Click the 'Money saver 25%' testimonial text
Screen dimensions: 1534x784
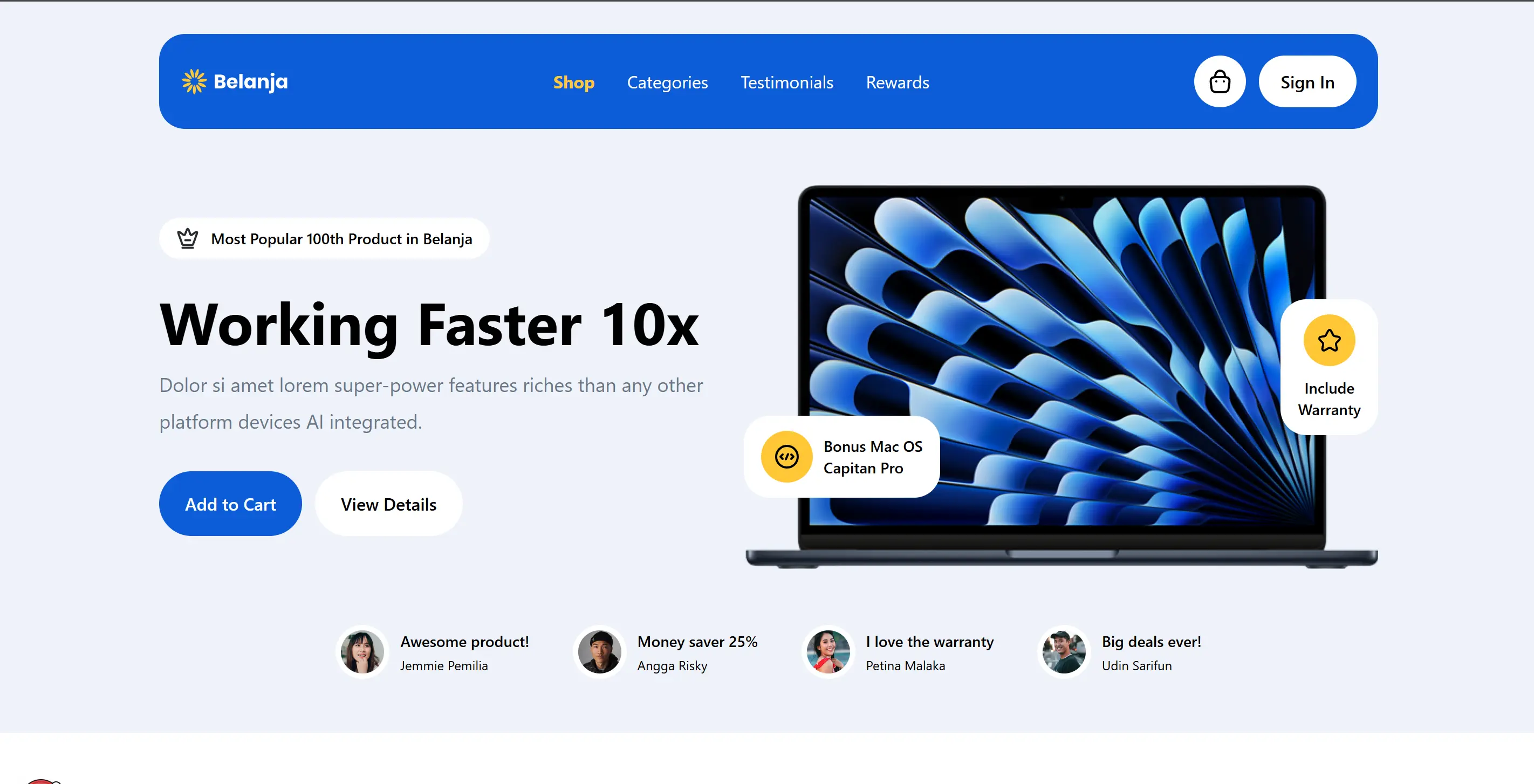pyautogui.click(x=697, y=642)
